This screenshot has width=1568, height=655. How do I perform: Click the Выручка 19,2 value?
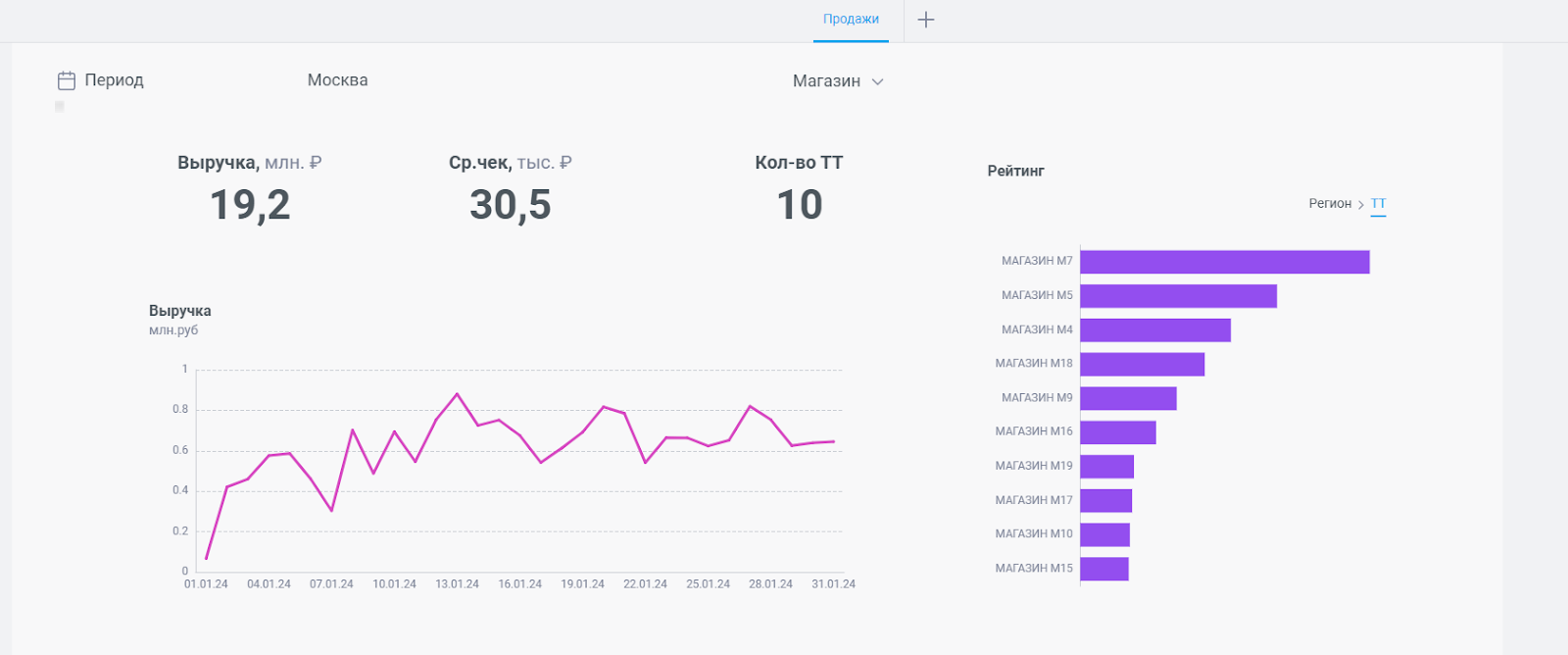250,205
